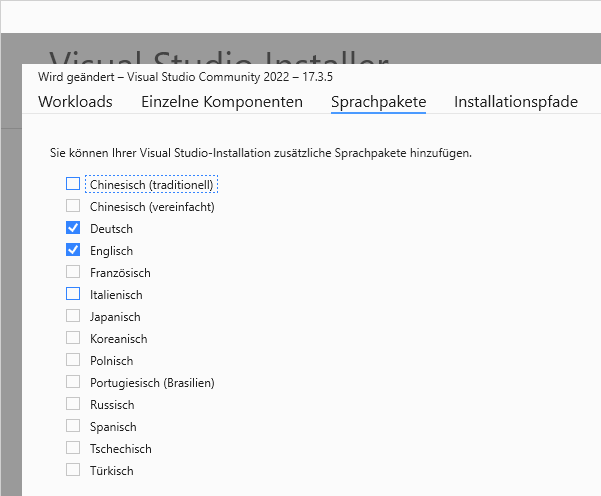Click the Deutsch label text
This screenshot has width=601, height=496.
[x=111, y=229]
